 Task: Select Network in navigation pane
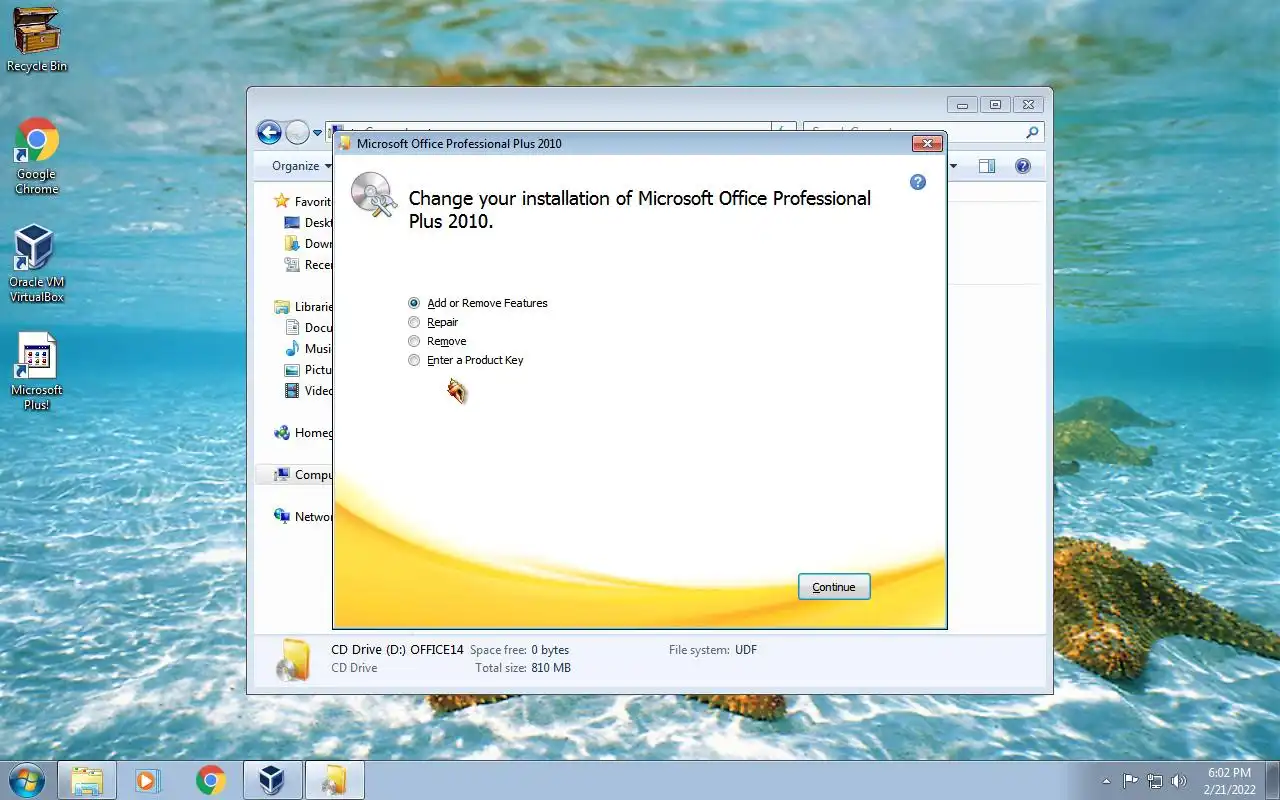302,517
